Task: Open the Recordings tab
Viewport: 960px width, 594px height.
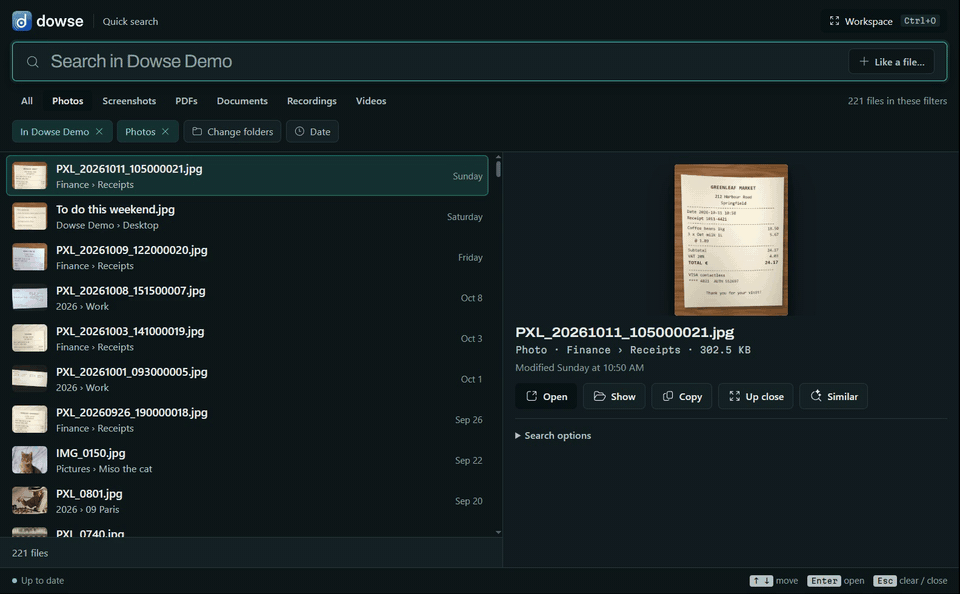Action: coord(312,101)
